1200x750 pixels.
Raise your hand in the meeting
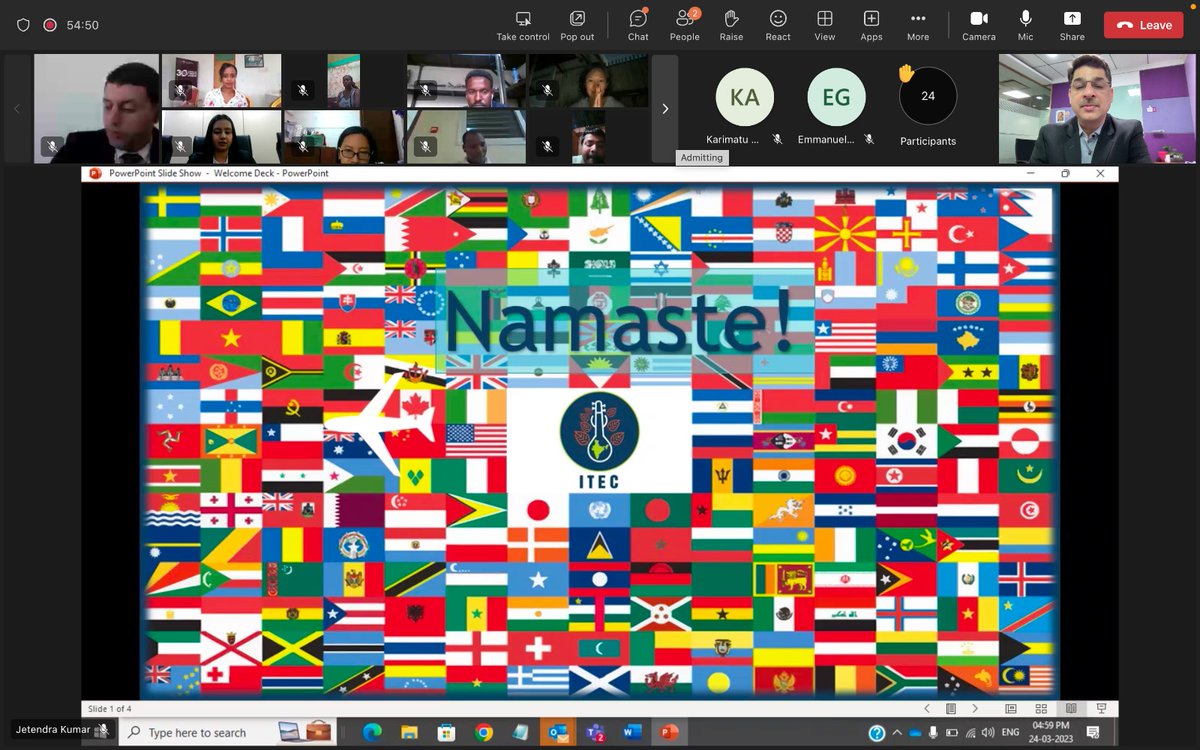click(731, 25)
